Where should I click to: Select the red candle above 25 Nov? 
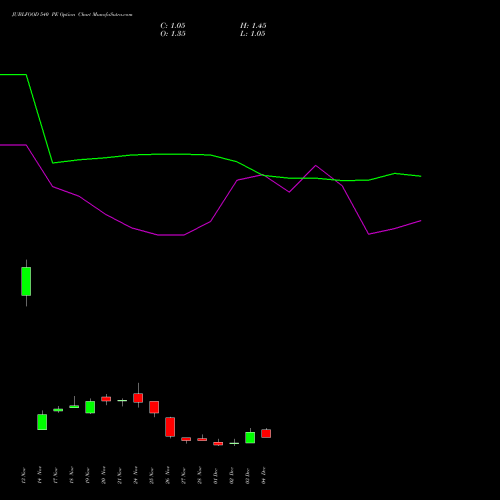point(154,407)
